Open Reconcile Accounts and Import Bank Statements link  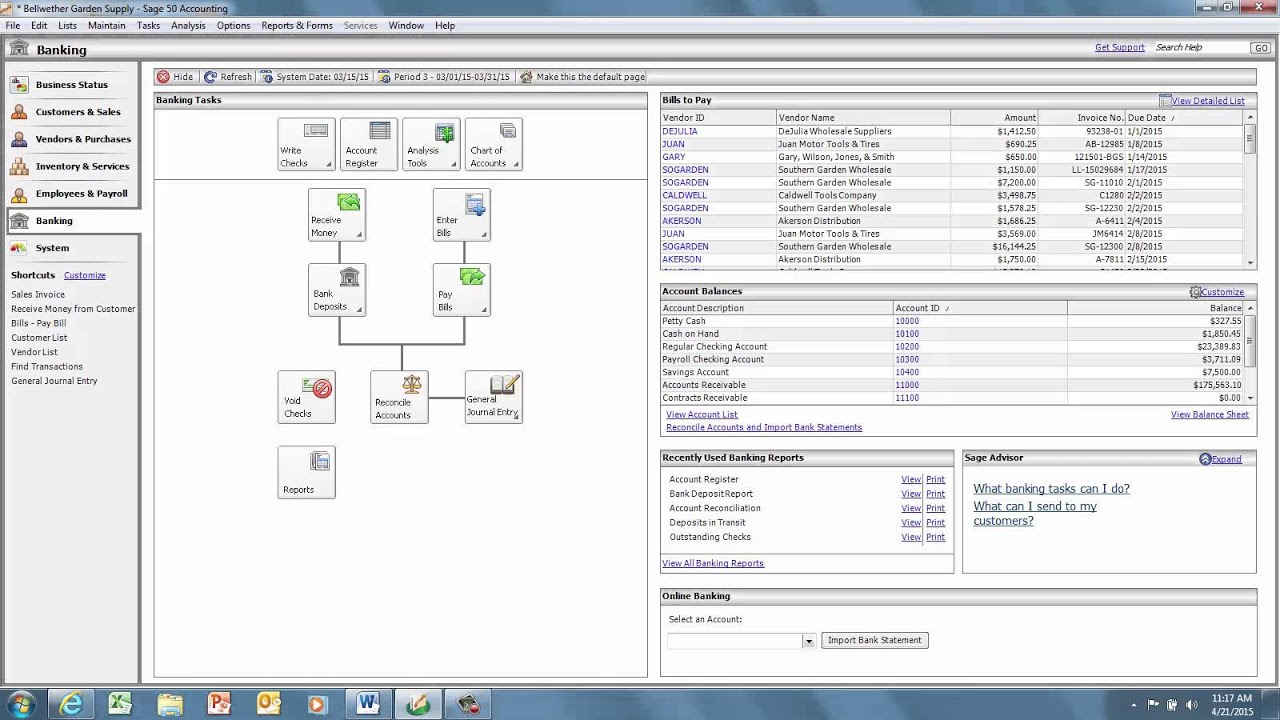coord(764,428)
